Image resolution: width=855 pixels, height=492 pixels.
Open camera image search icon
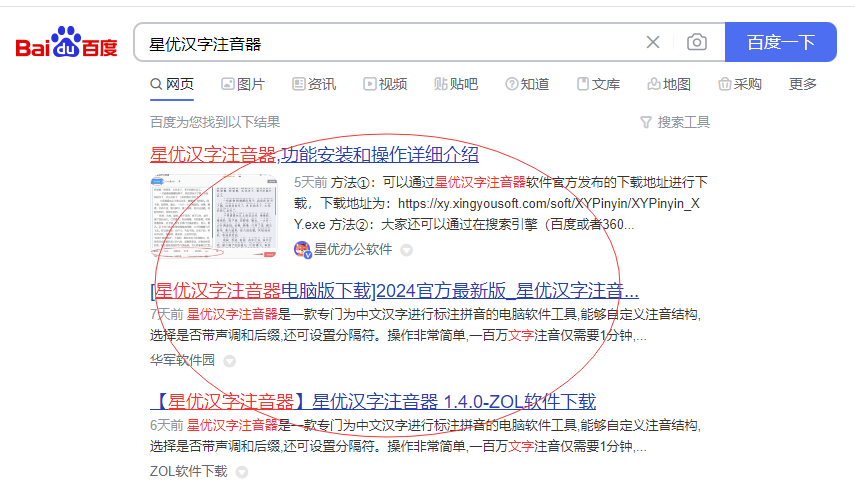pos(696,42)
